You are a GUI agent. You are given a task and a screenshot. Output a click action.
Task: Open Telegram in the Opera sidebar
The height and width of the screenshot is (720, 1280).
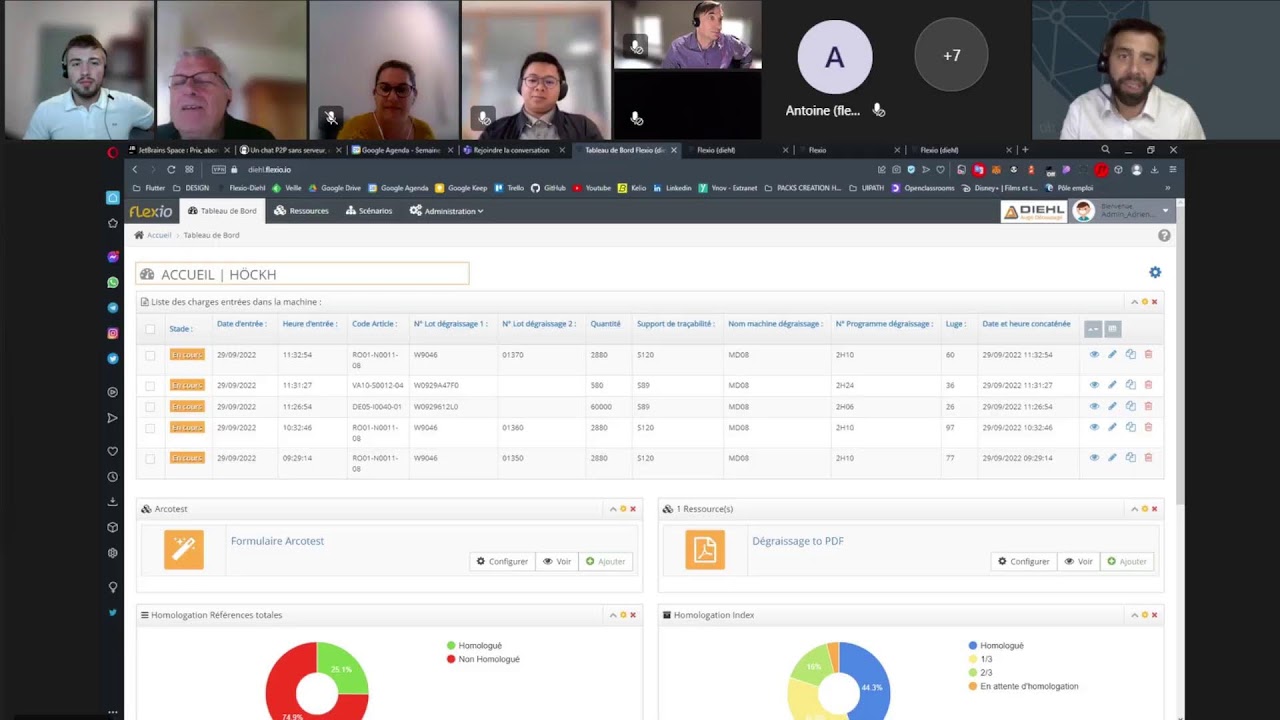113,308
